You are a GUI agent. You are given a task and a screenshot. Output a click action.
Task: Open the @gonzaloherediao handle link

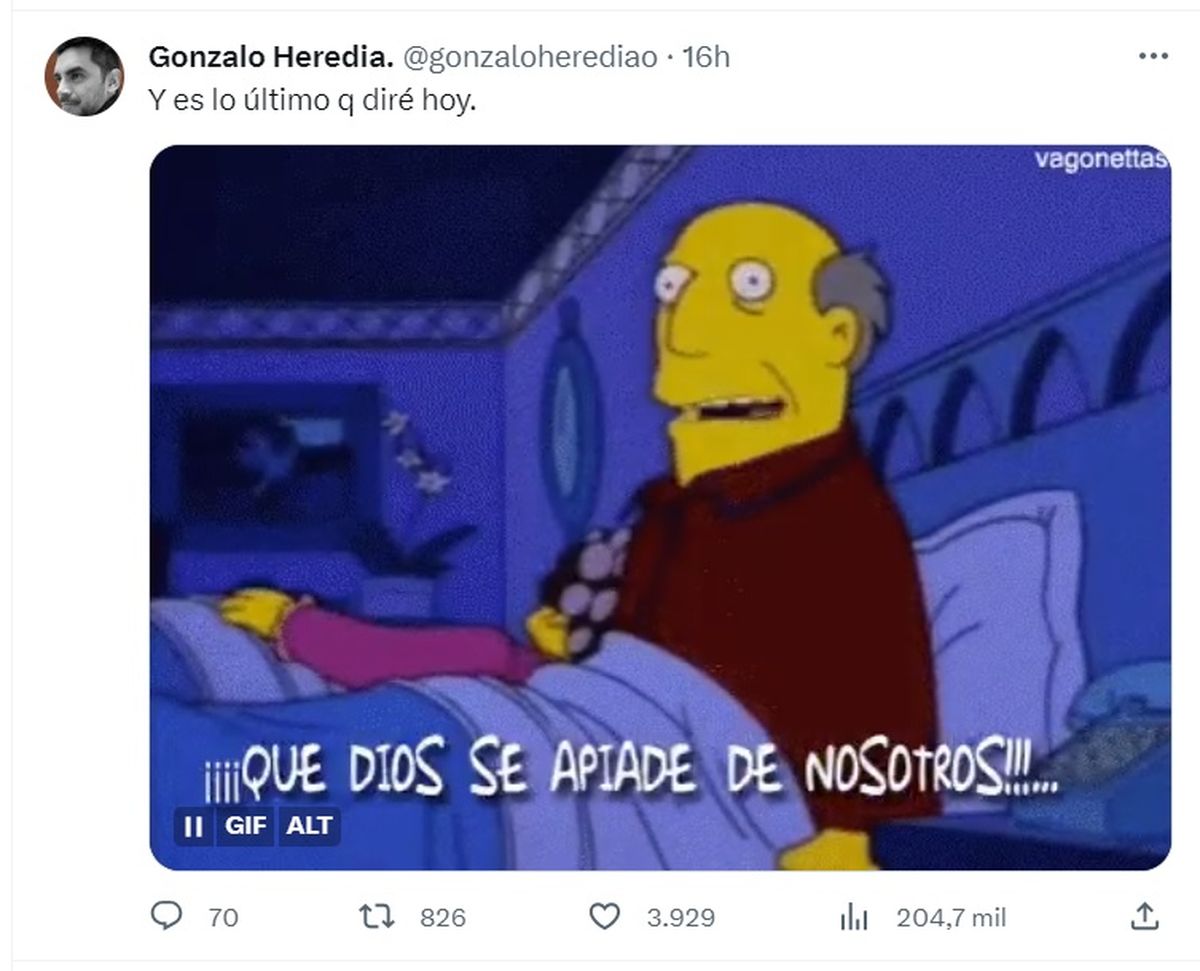tap(530, 58)
